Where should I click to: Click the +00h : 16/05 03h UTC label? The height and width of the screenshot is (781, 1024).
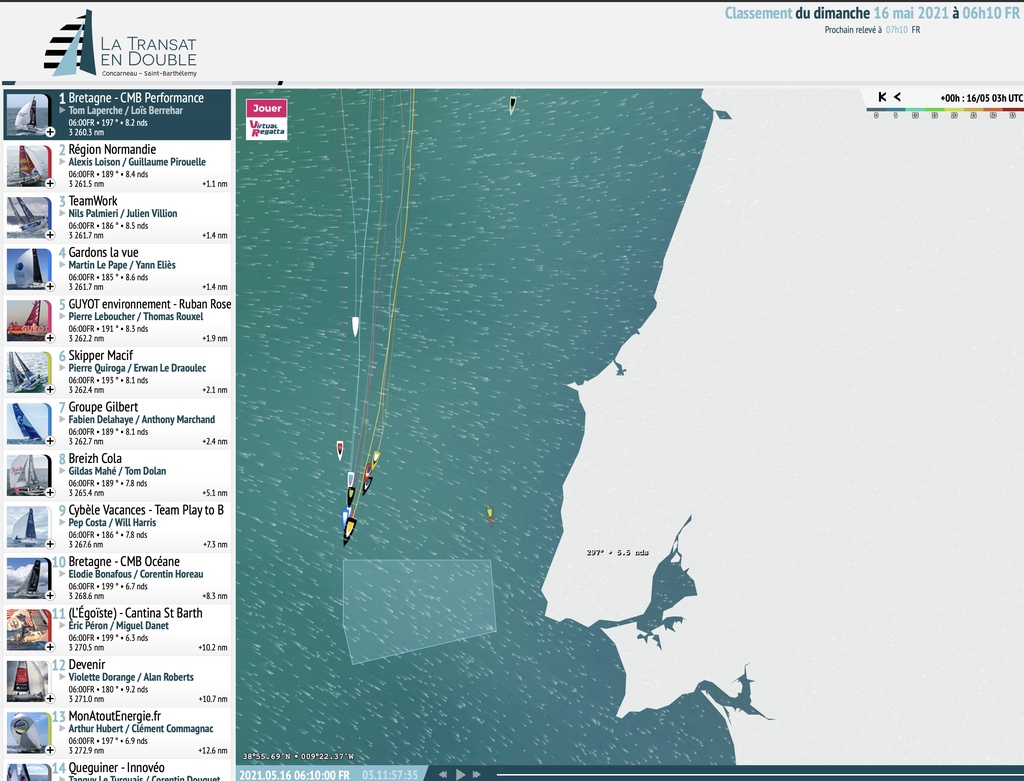(981, 98)
